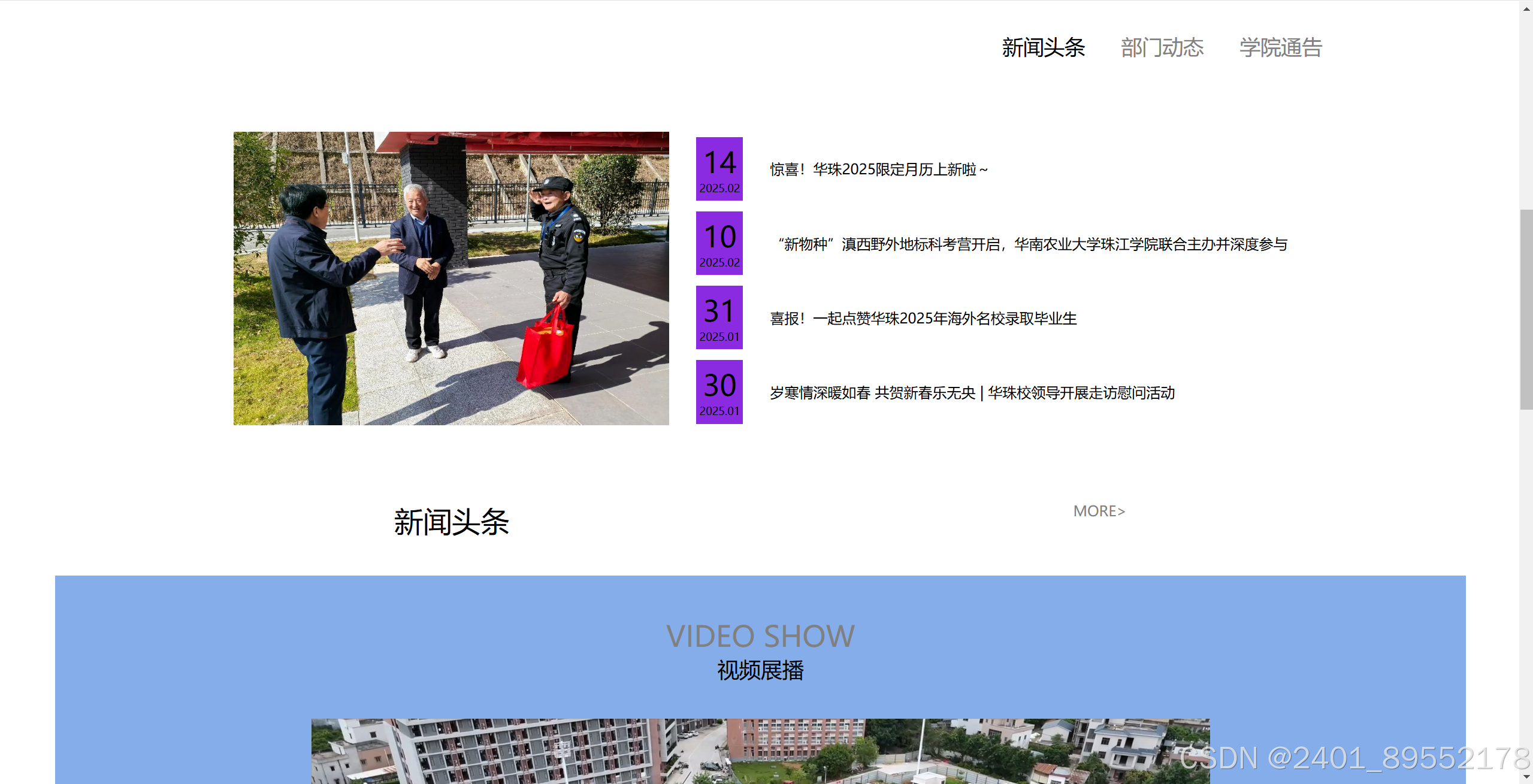Open news 惊喜！华珠2025限定月历上新啦
The image size is (1533, 784).
click(x=878, y=169)
